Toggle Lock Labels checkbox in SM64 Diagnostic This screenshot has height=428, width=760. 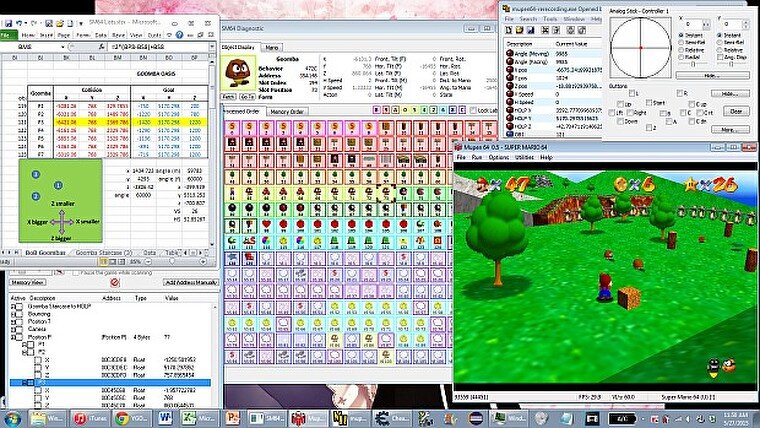(473, 111)
